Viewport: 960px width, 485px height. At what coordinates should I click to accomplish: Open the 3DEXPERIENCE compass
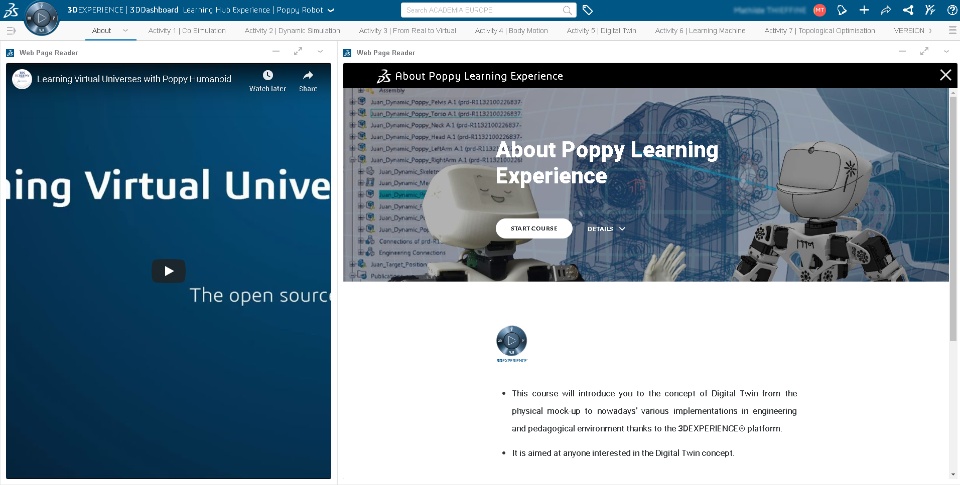[42, 18]
